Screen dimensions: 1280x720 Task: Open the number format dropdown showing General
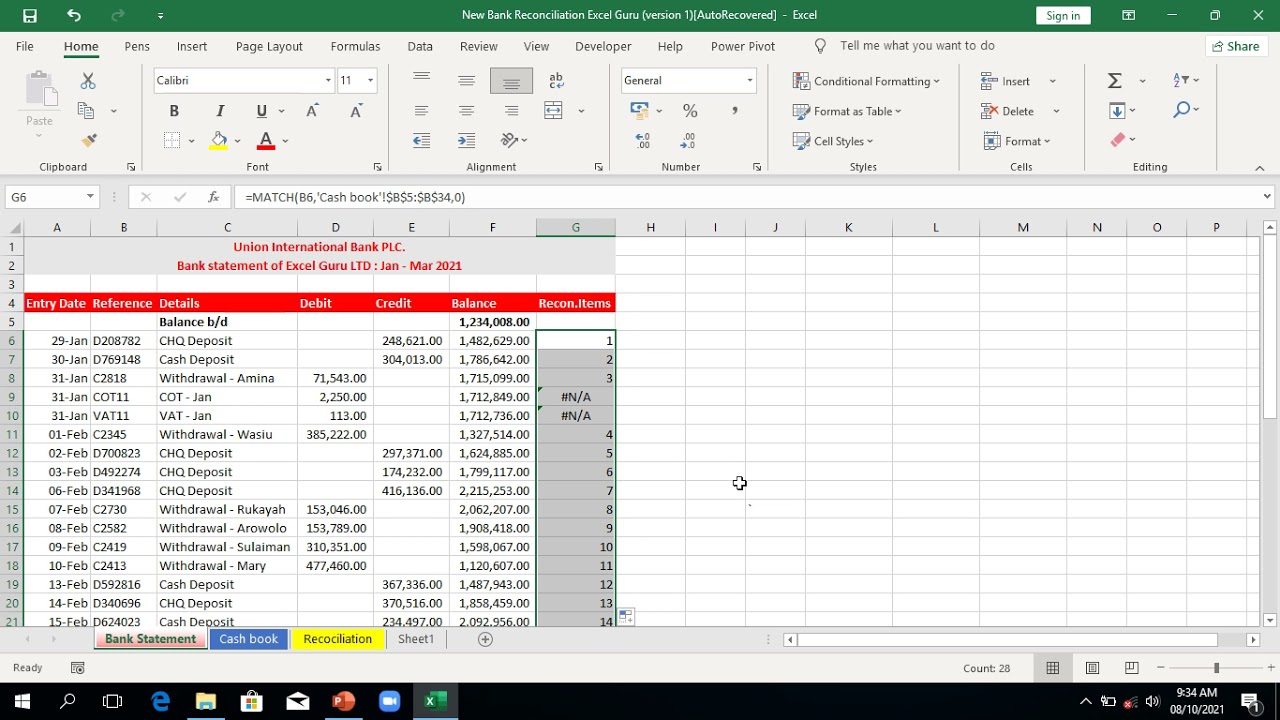(x=749, y=81)
